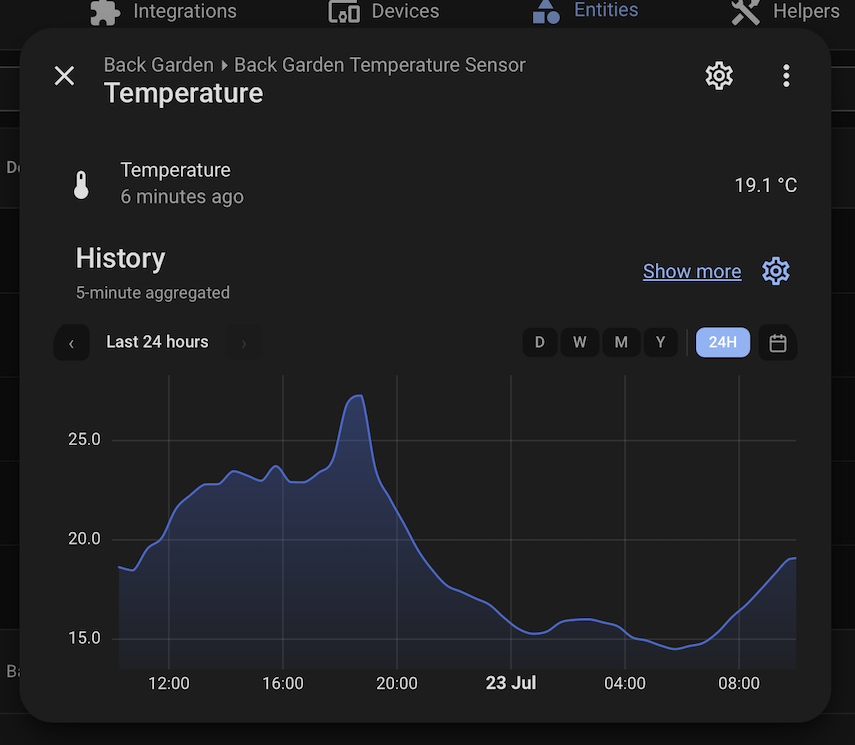855x745 pixels.
Task: Click the 23 Jul chart marker
Action: coord(511,683)
